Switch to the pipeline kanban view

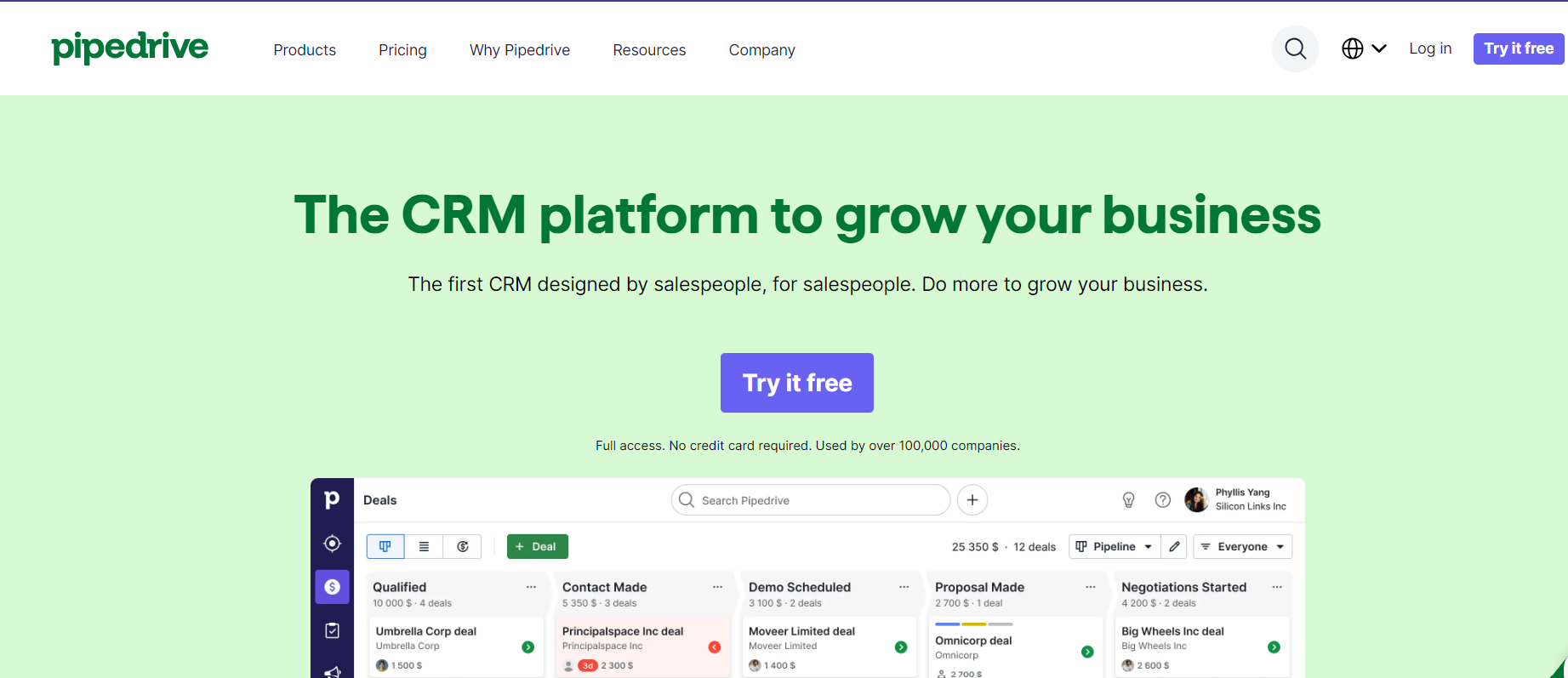[x=385, y=546]
